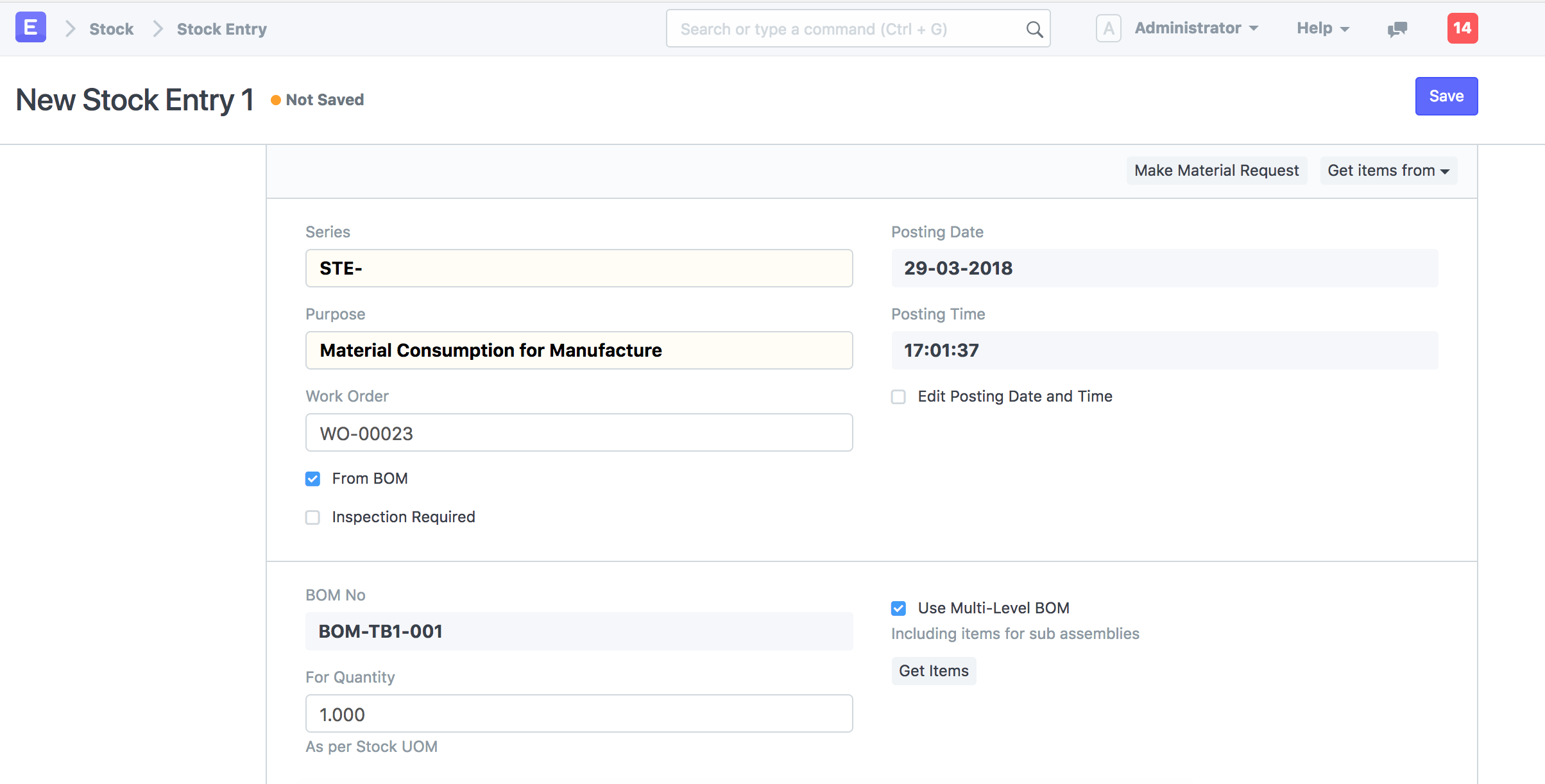Enable Inspection Required checkbox
This screenshot has width=1545, height=784.
[x=314, y=517]
